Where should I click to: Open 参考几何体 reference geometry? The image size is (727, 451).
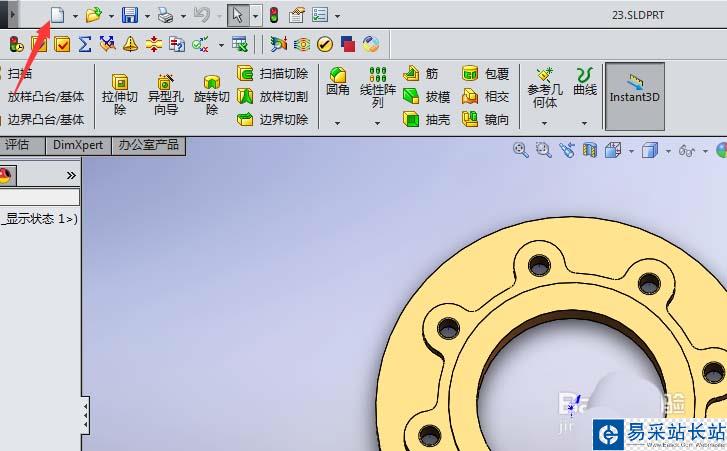click(545, 88)
